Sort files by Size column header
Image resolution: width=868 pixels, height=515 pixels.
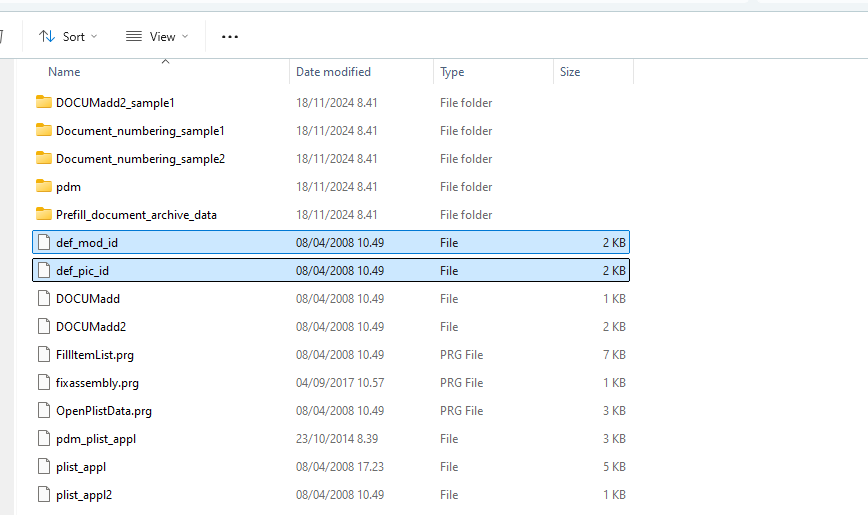(570, 72)
